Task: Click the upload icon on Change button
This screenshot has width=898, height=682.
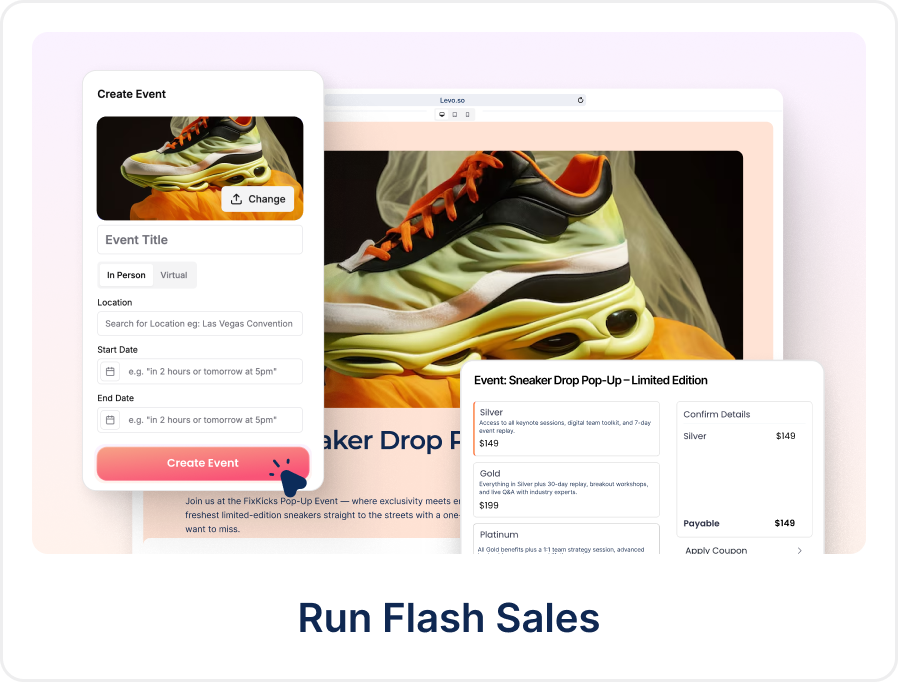Action: pos(236,199)
